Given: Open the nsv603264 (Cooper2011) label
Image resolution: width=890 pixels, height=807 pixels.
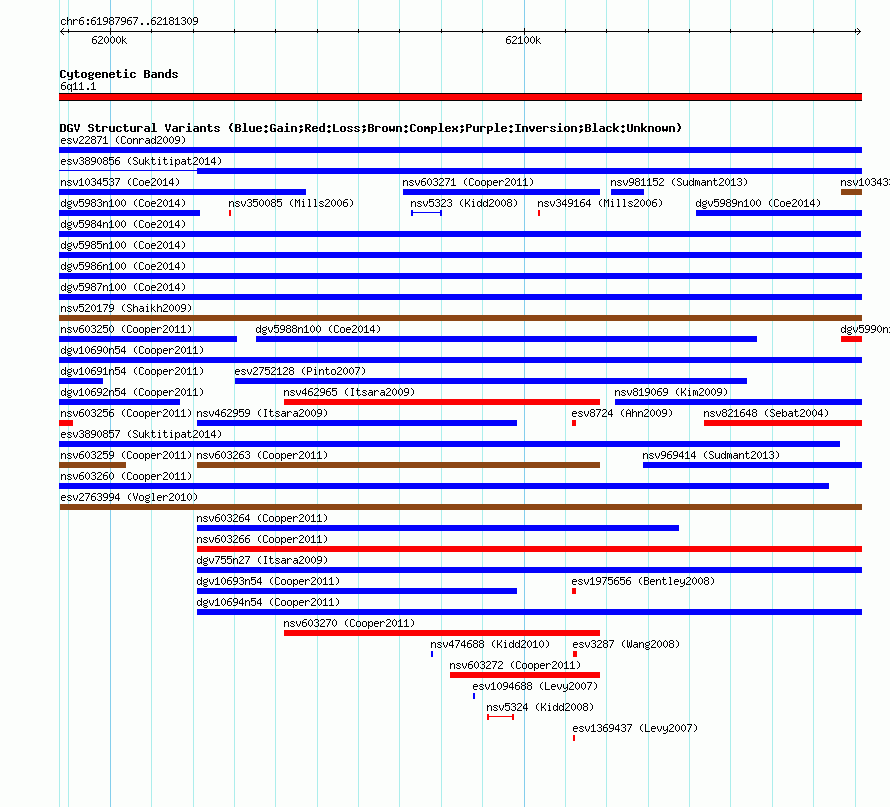Looking at the screenshot, I should tap(262, 518).
